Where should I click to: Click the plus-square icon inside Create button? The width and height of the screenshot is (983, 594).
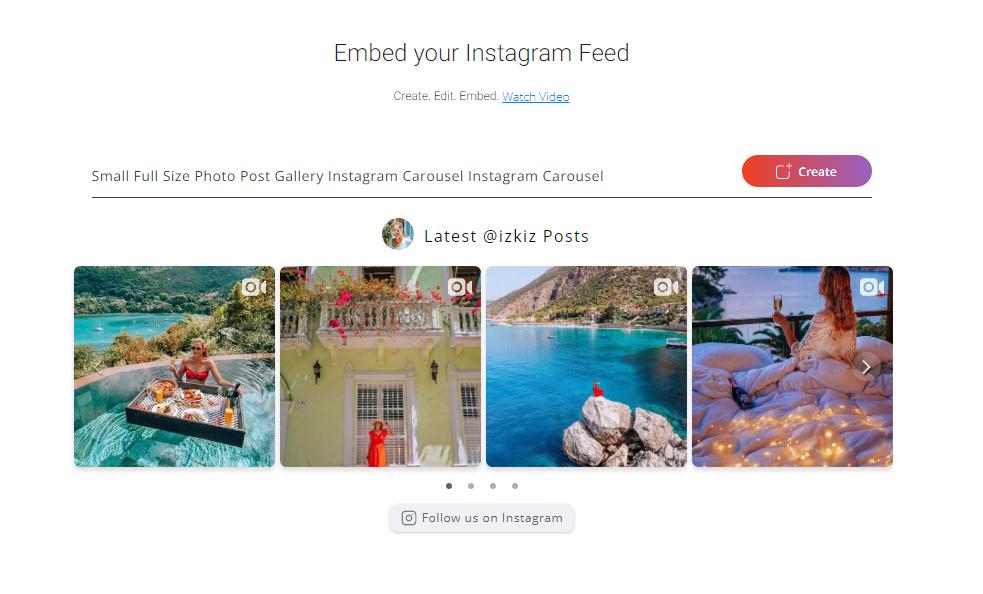point(784,171)
